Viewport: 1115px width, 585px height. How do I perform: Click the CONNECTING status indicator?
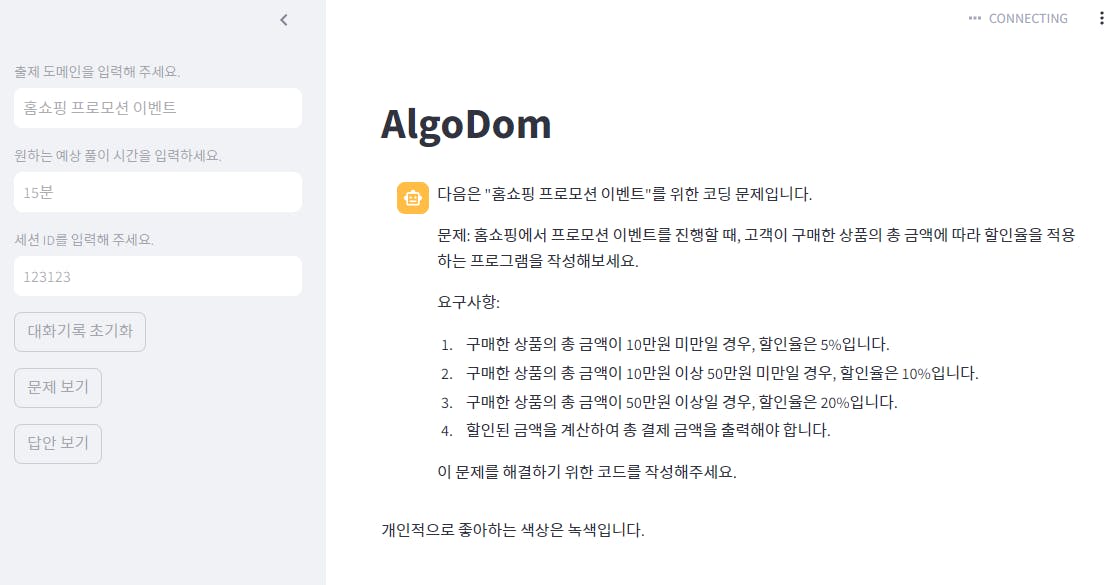click(x=1018, y=18)
